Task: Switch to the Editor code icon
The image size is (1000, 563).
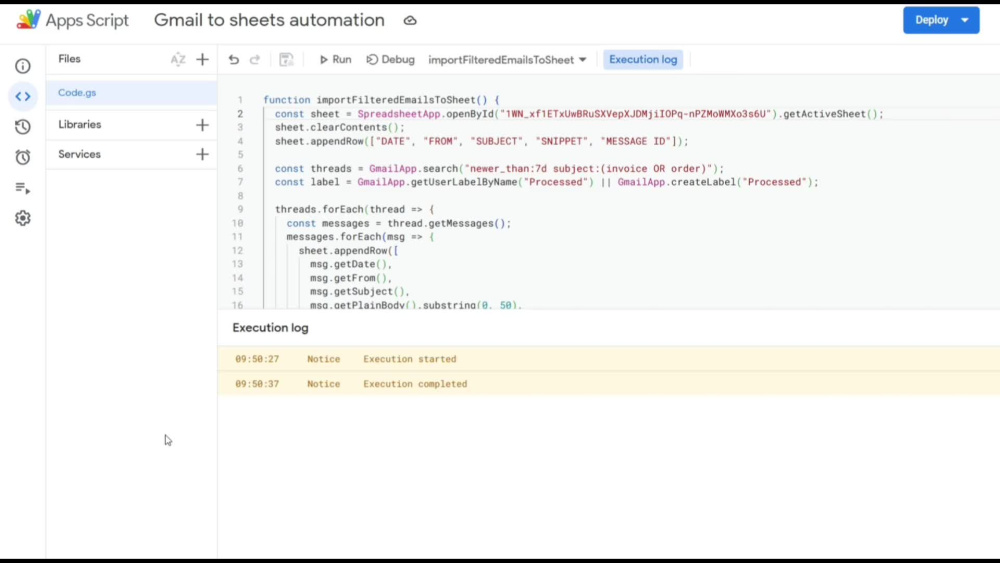Action: (x=23, y=96)
